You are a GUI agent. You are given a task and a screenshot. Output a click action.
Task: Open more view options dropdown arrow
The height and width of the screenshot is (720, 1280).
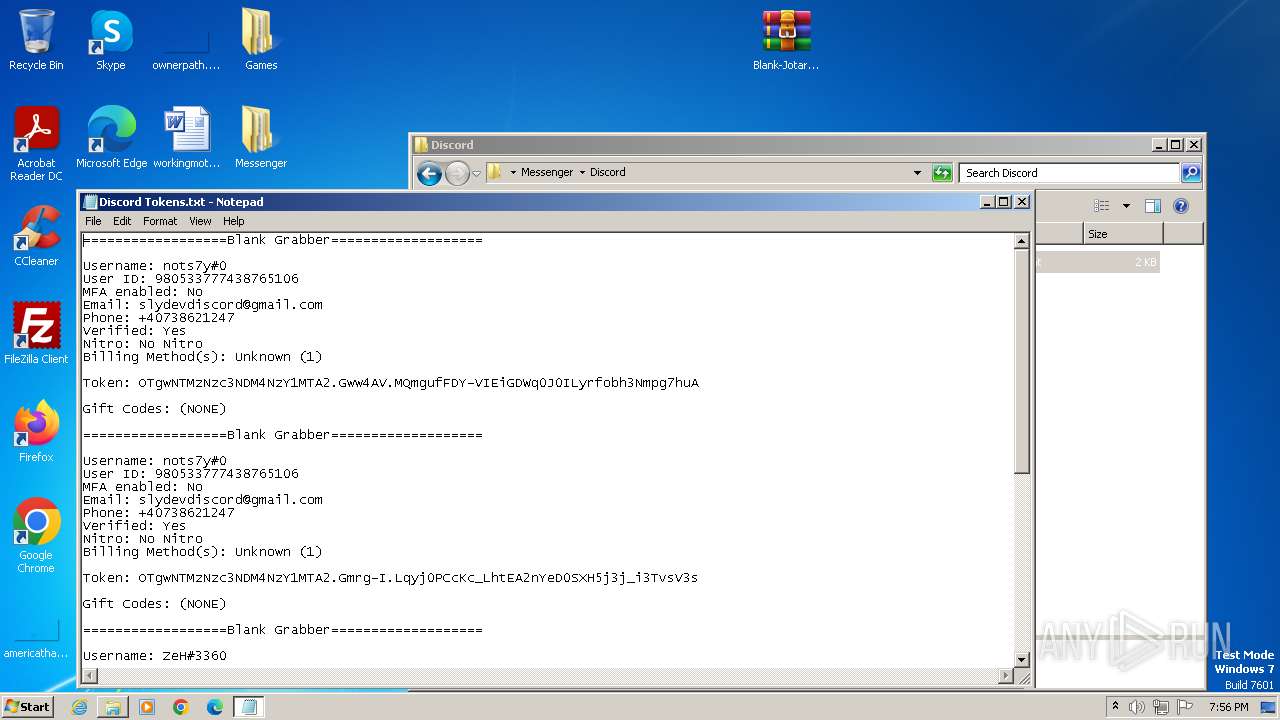coord(1126,206)
